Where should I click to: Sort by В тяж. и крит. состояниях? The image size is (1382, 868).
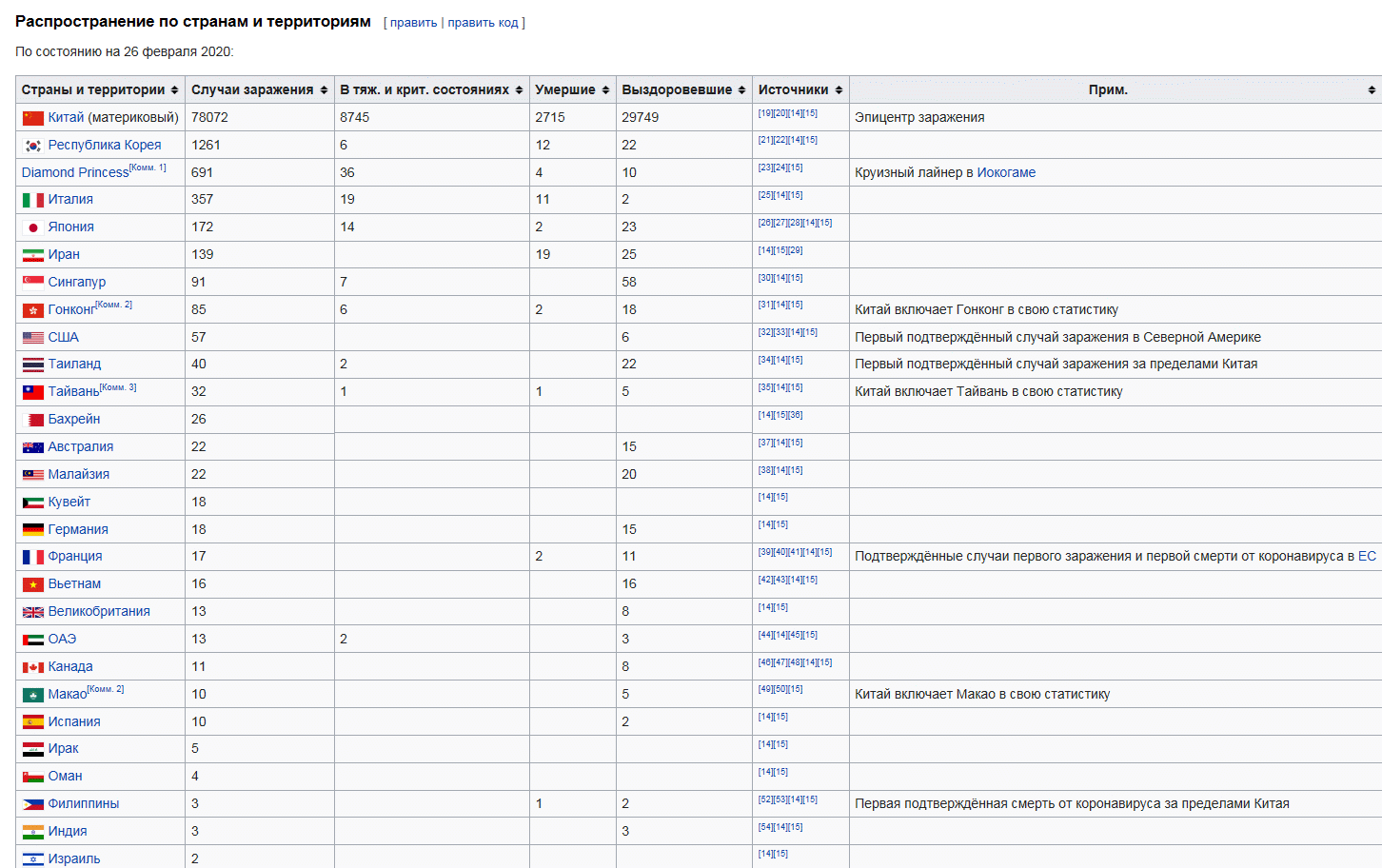click(x=519, y=90)
